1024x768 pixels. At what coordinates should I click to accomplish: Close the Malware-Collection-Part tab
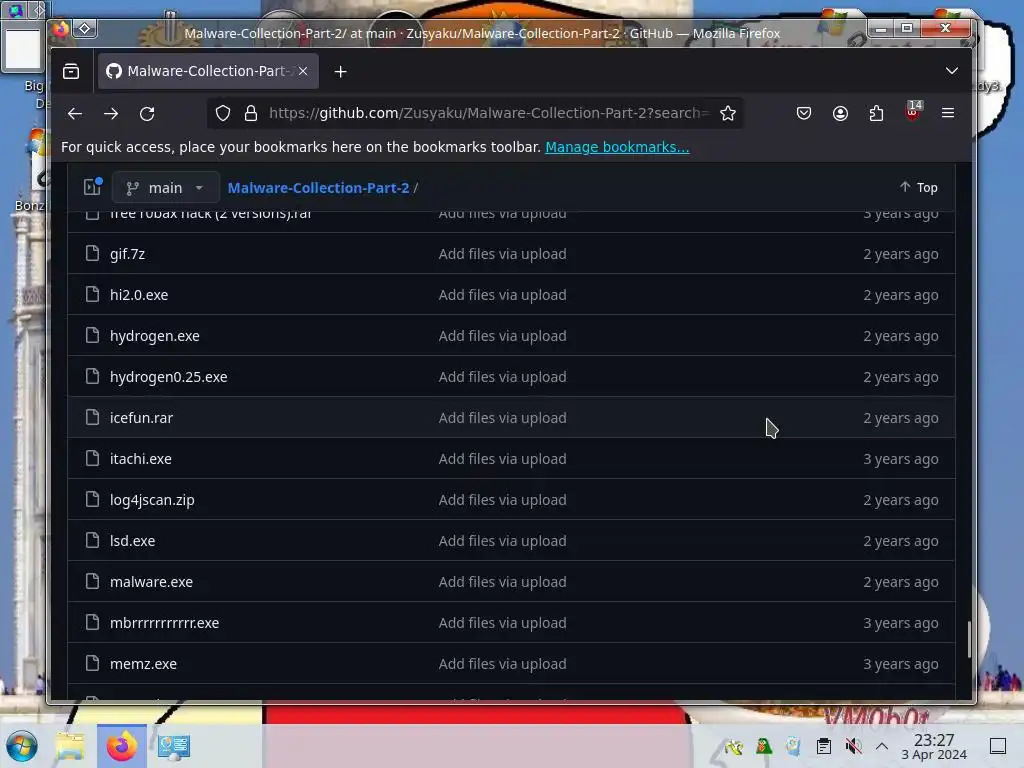303,71
